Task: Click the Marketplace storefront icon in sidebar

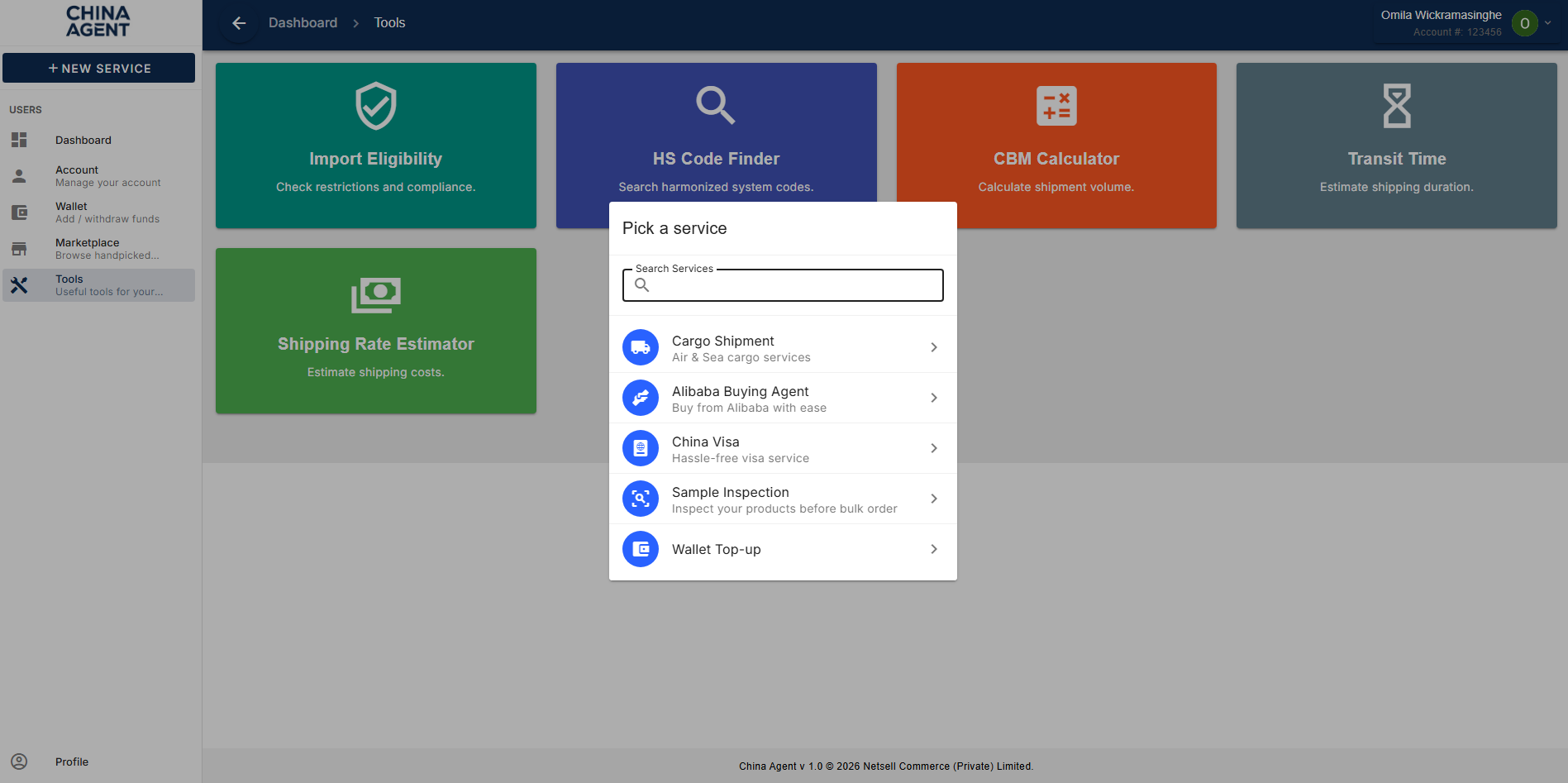Action: tap(19, 249)
